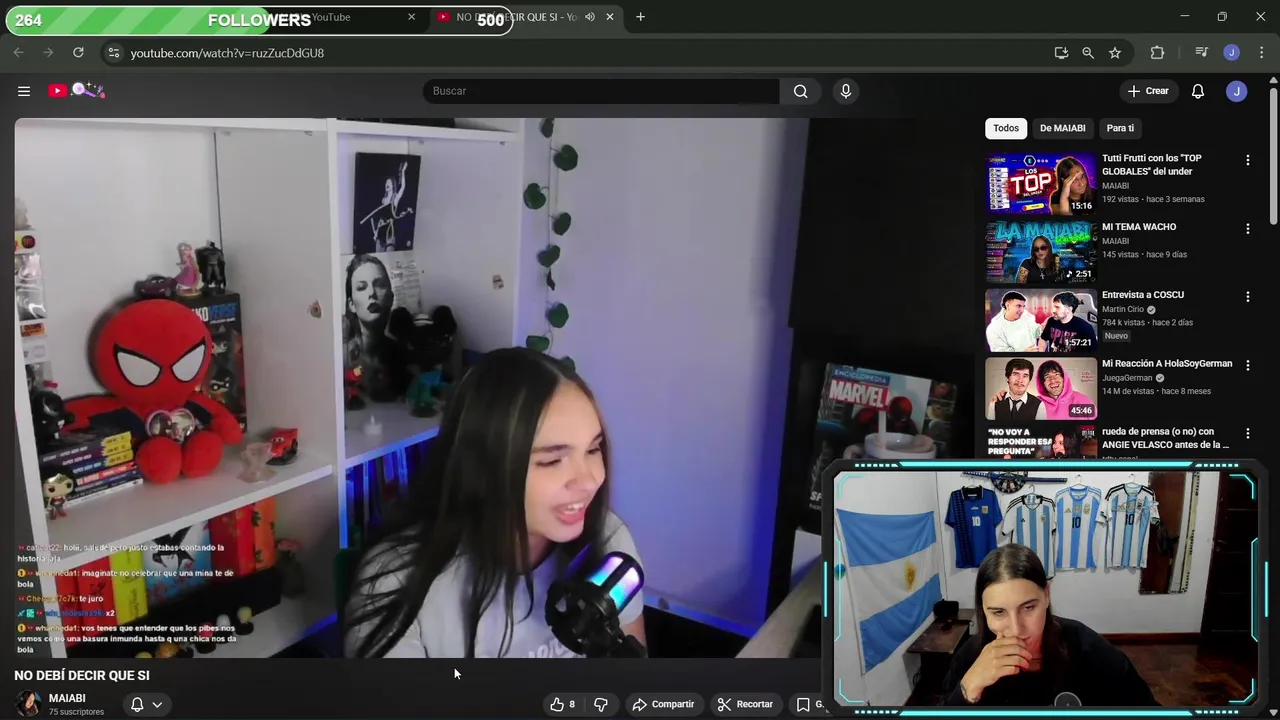This screenshot has width=1280, height=720.
Task: Click the Crear button
Action: pyautogui.click(x=1148, y=91)
